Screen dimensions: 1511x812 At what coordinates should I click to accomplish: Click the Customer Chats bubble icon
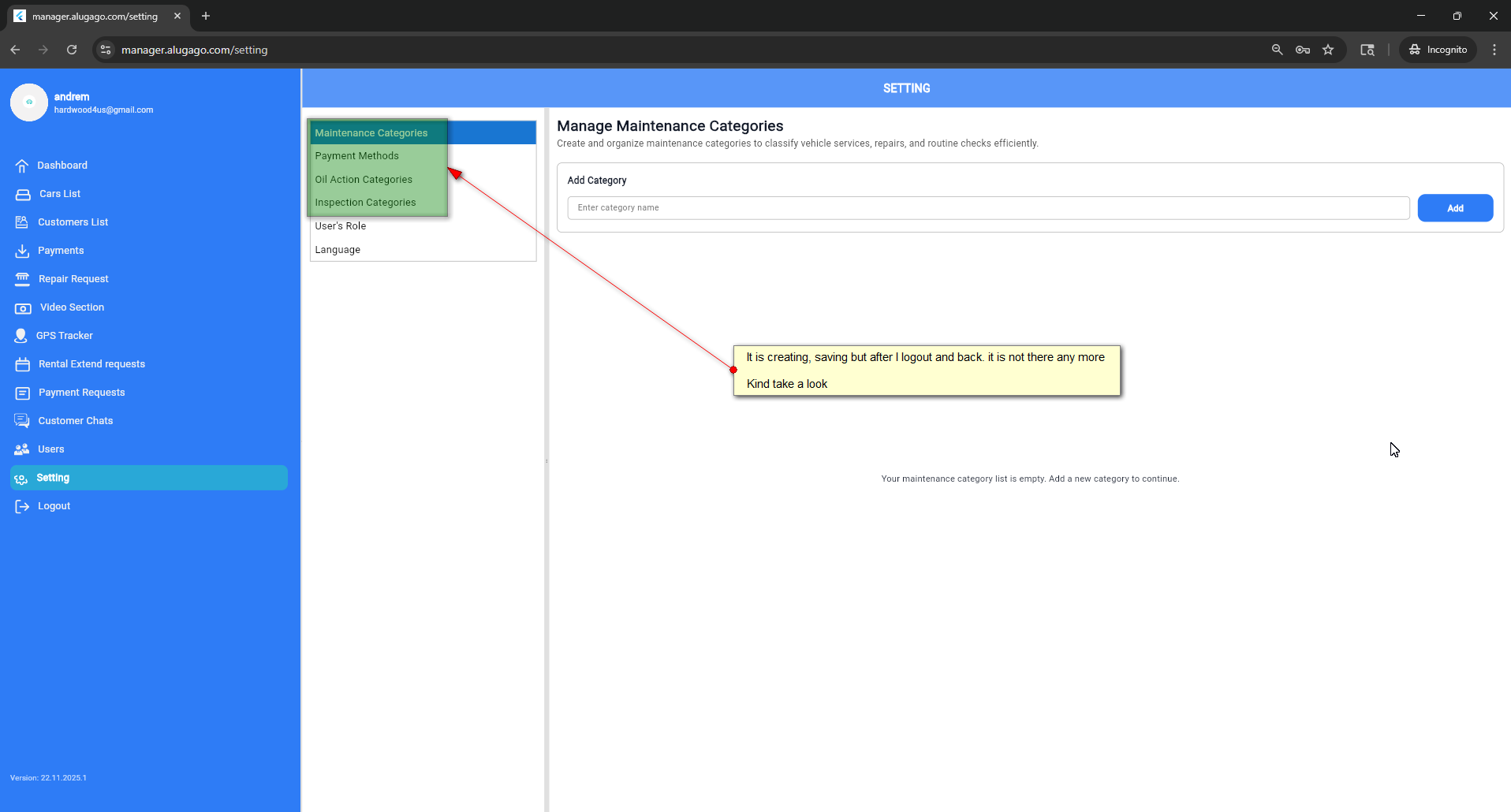click(22, 421)
